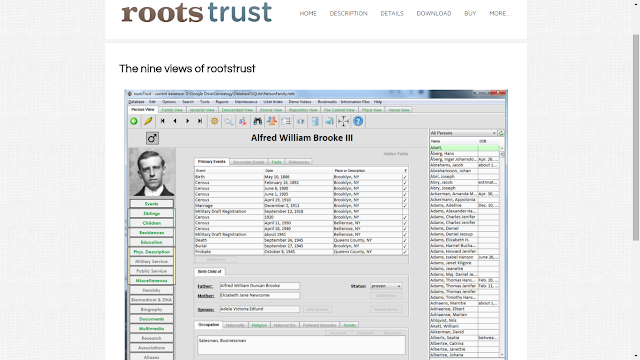Click the rootstrust logo
The image size is (640, 360).
coord(197,12)
